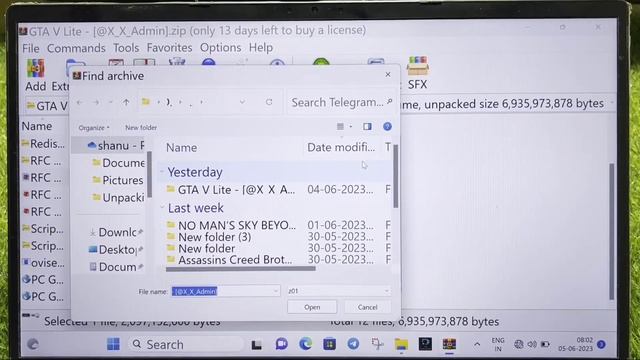Open the WinRAR address bar dropdown arrow
Image resolution: width=640 pixels, height=360 pixels.
point(612,103)
